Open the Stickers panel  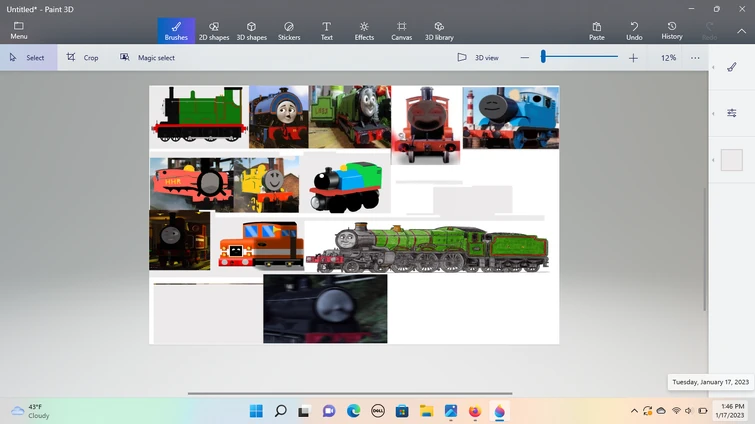[289, 30]
